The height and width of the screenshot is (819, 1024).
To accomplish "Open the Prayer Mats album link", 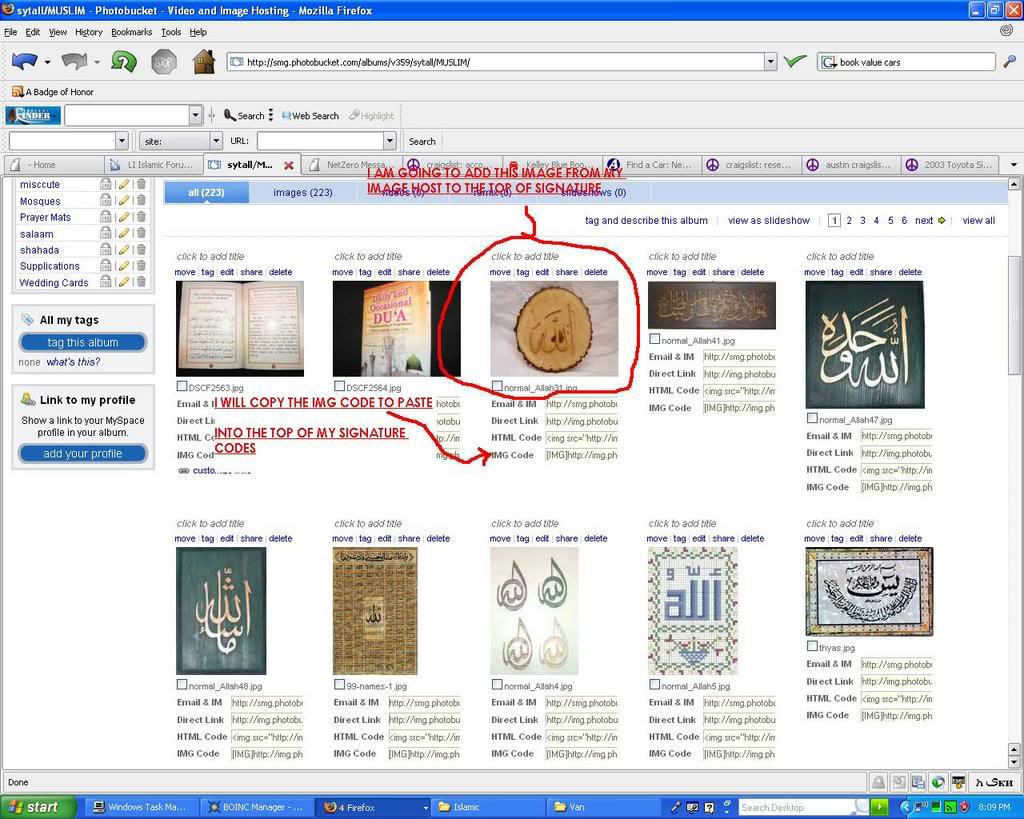I will click(x=45, y=217).
